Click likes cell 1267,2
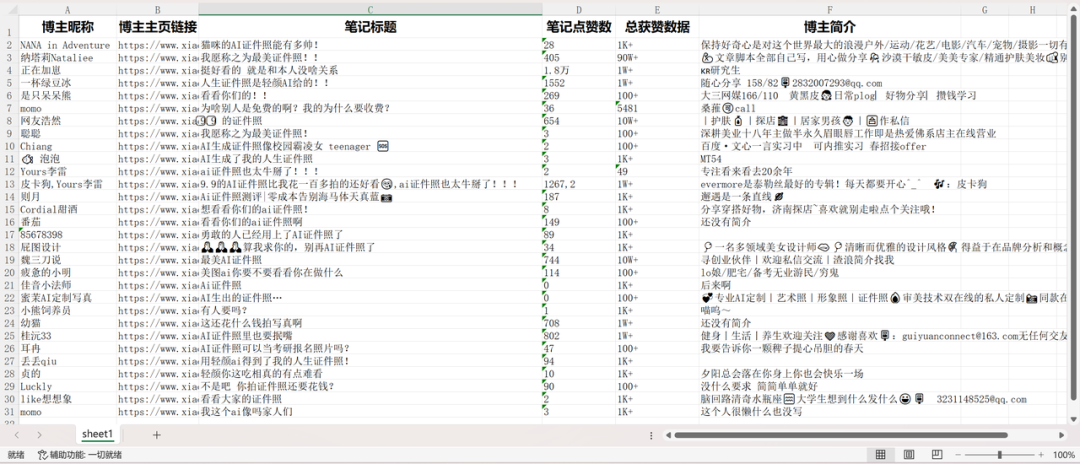Image resolution: width=1080 pixels, height=464 pixels. pos(579,184)
